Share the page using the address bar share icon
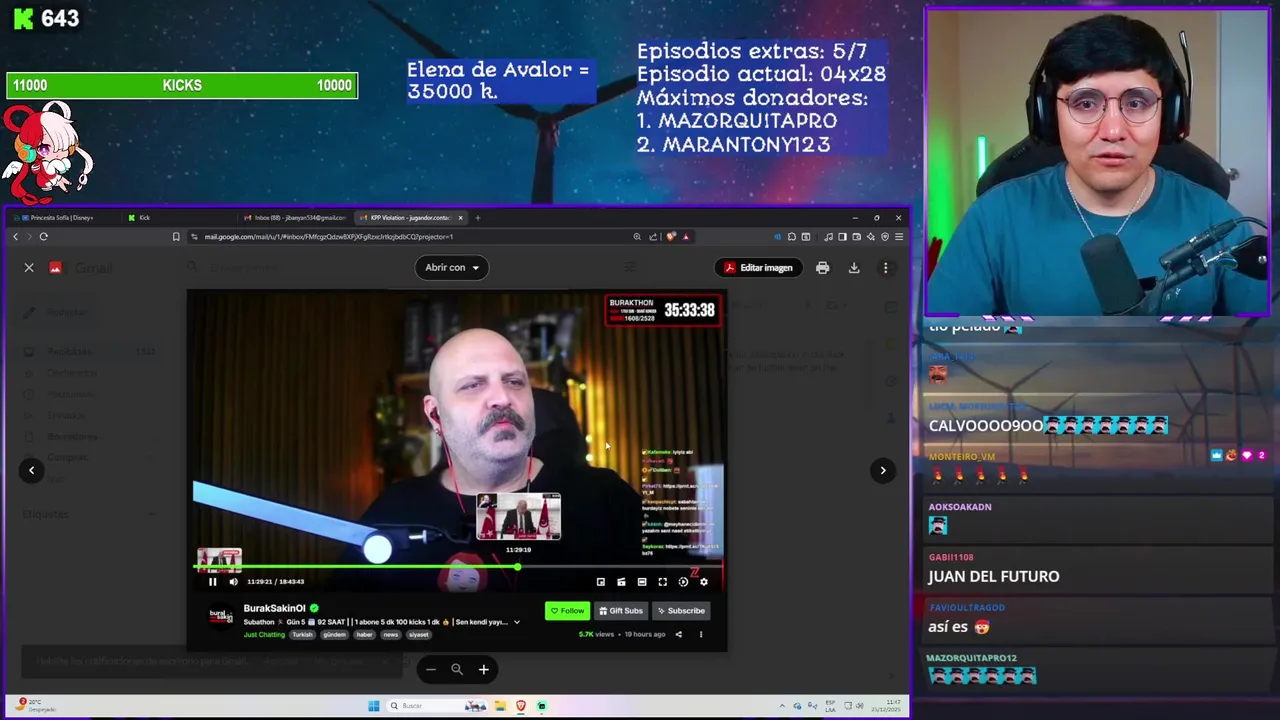 [x=653, y=236]
